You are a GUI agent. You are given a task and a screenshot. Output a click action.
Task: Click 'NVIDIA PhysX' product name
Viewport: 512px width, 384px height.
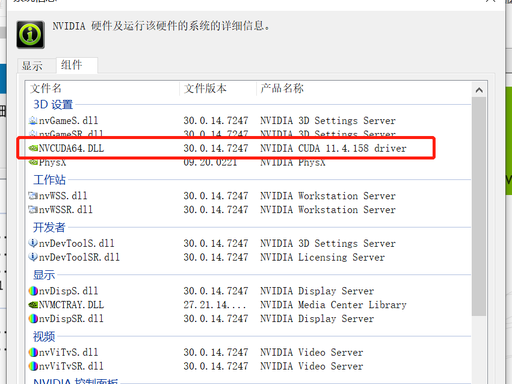pos(293,163)
